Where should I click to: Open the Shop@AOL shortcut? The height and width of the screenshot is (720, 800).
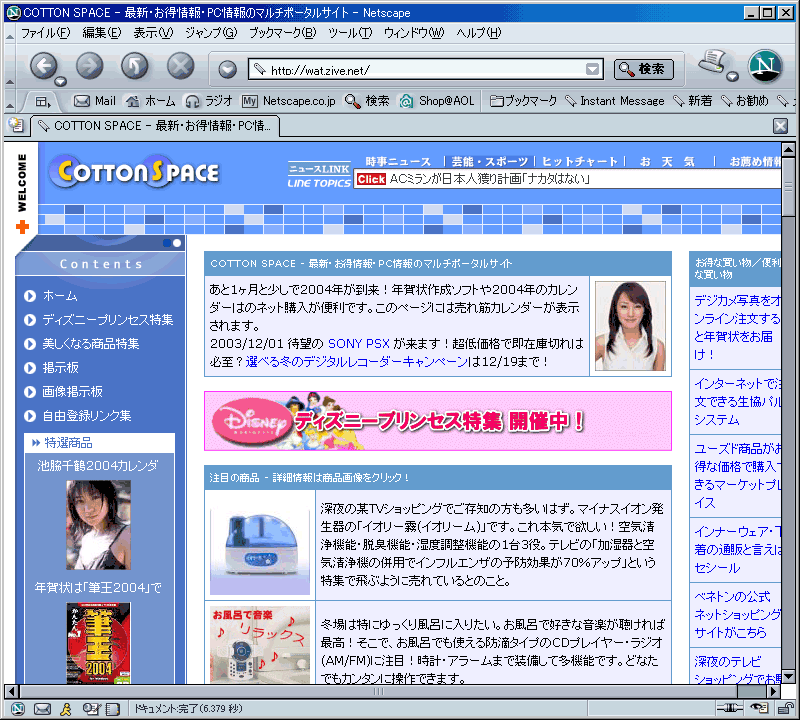click(437, 101)
